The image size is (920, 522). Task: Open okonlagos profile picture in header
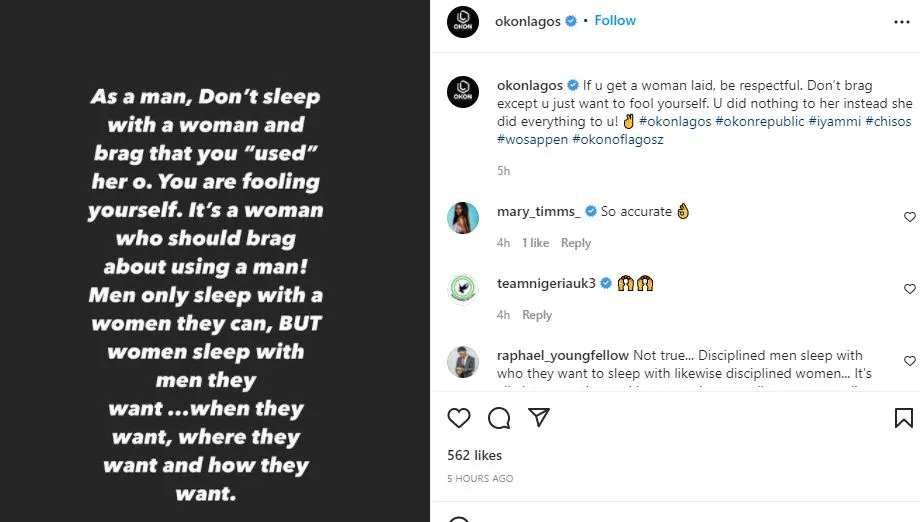click(461, 22)
